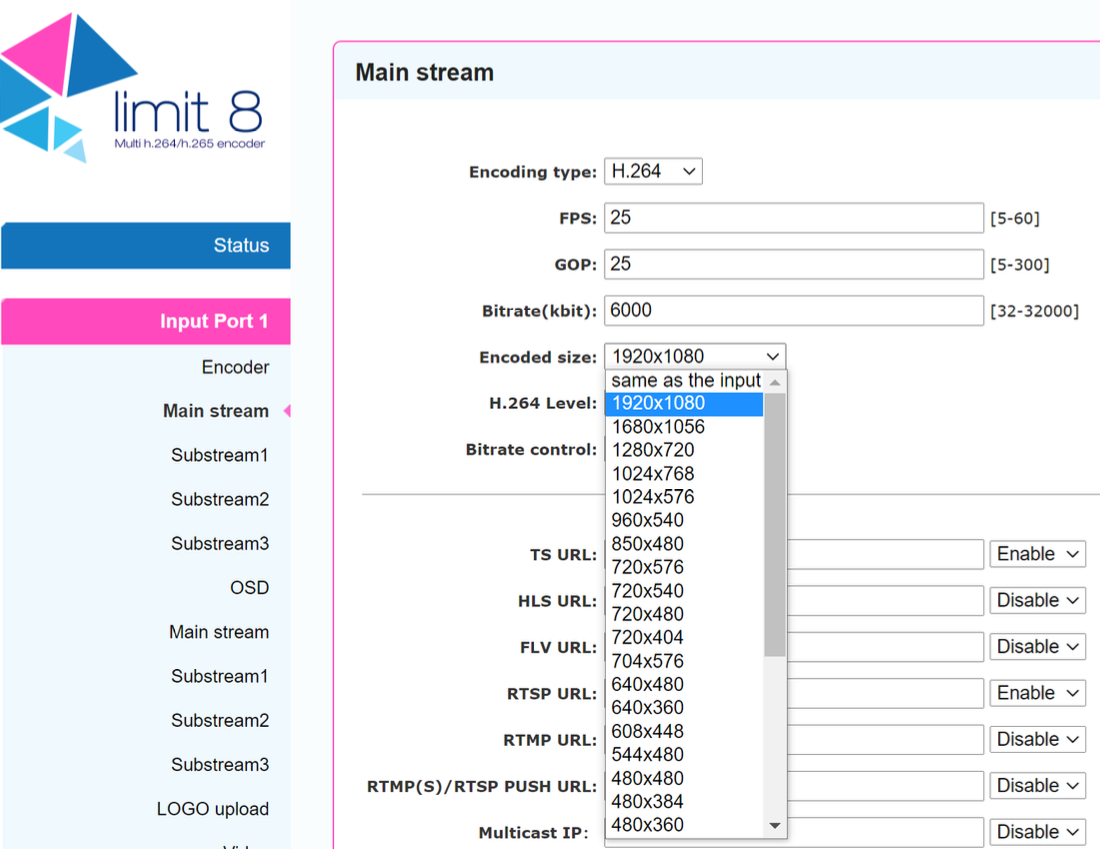Open the Status page in sidebar
This screenshot has width=1104, height=856.
146,246
